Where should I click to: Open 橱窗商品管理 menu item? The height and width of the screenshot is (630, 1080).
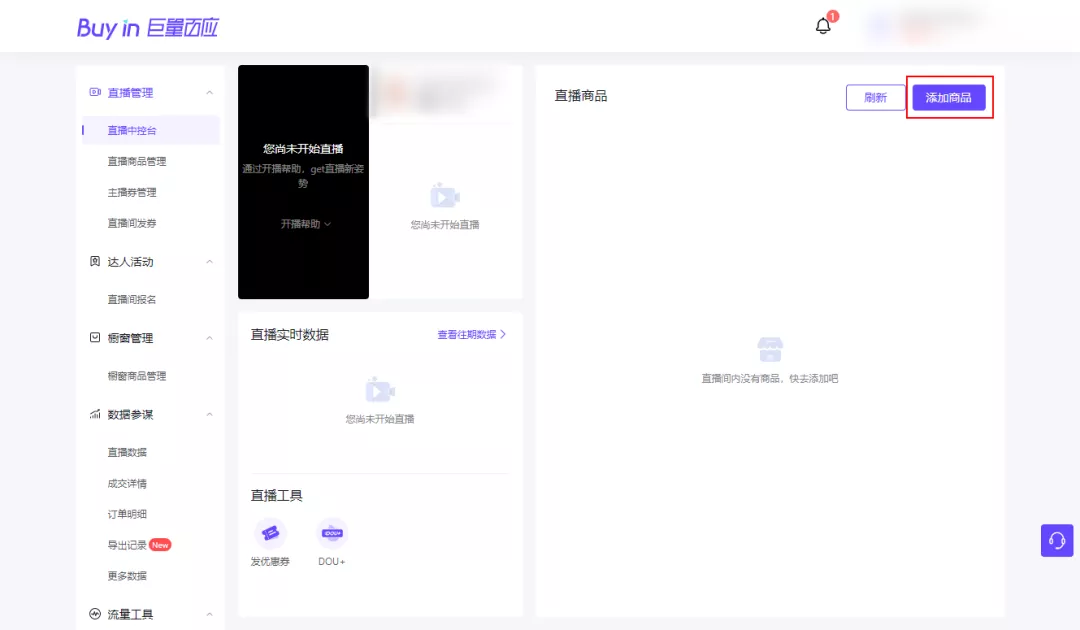click(136, 376)
